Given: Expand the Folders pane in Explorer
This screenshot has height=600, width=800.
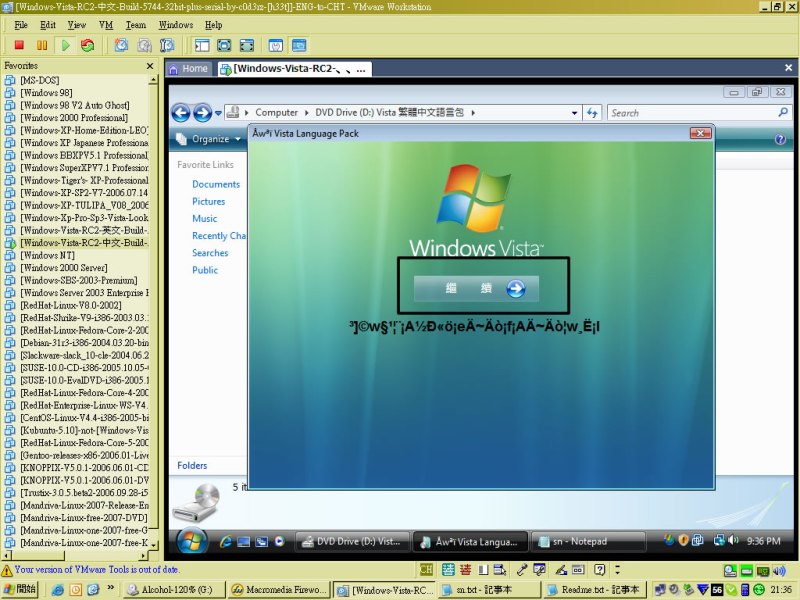Looking at the screenshot, I should coord(192,465).
